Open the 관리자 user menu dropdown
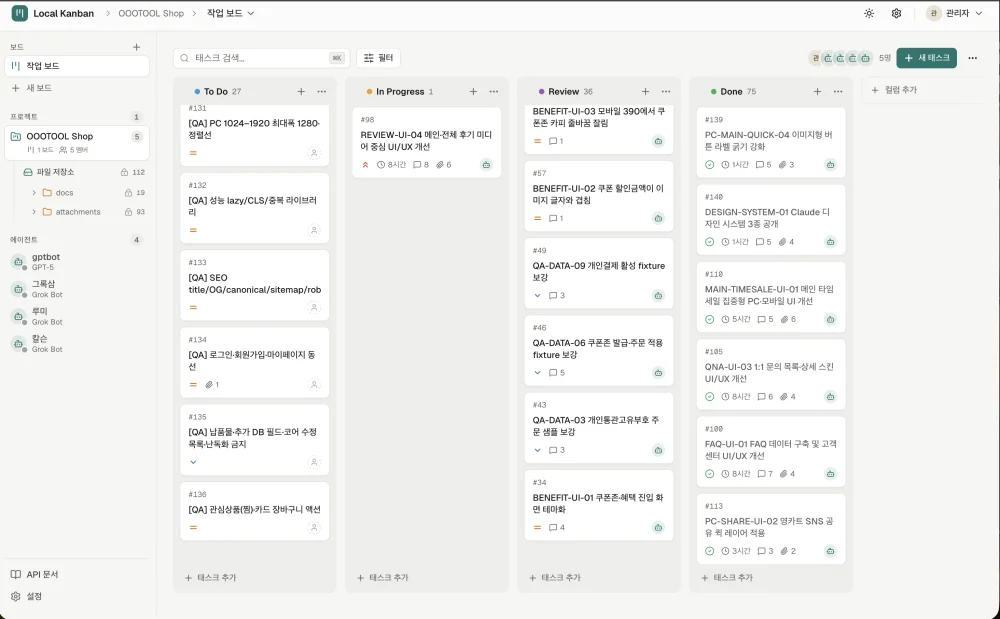 click(955, 13)
